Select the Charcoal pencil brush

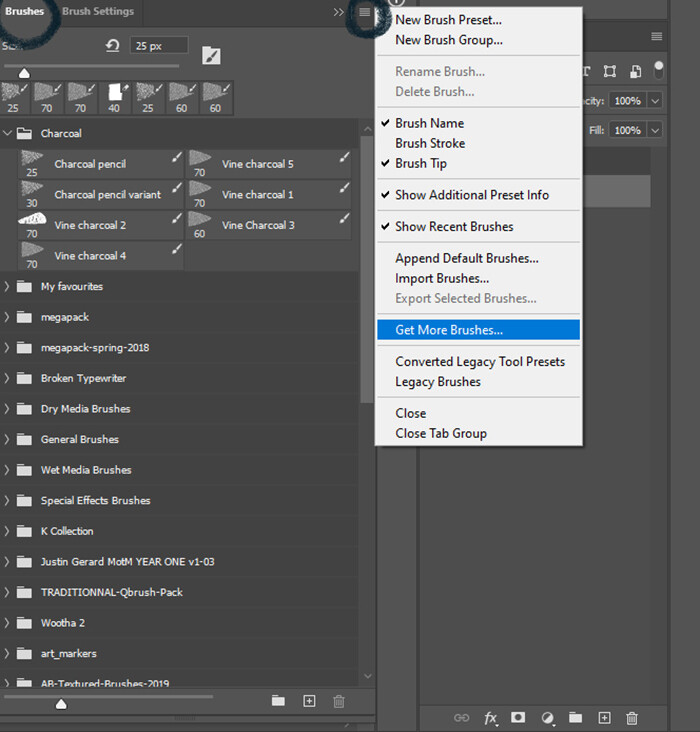pos(100,164)
